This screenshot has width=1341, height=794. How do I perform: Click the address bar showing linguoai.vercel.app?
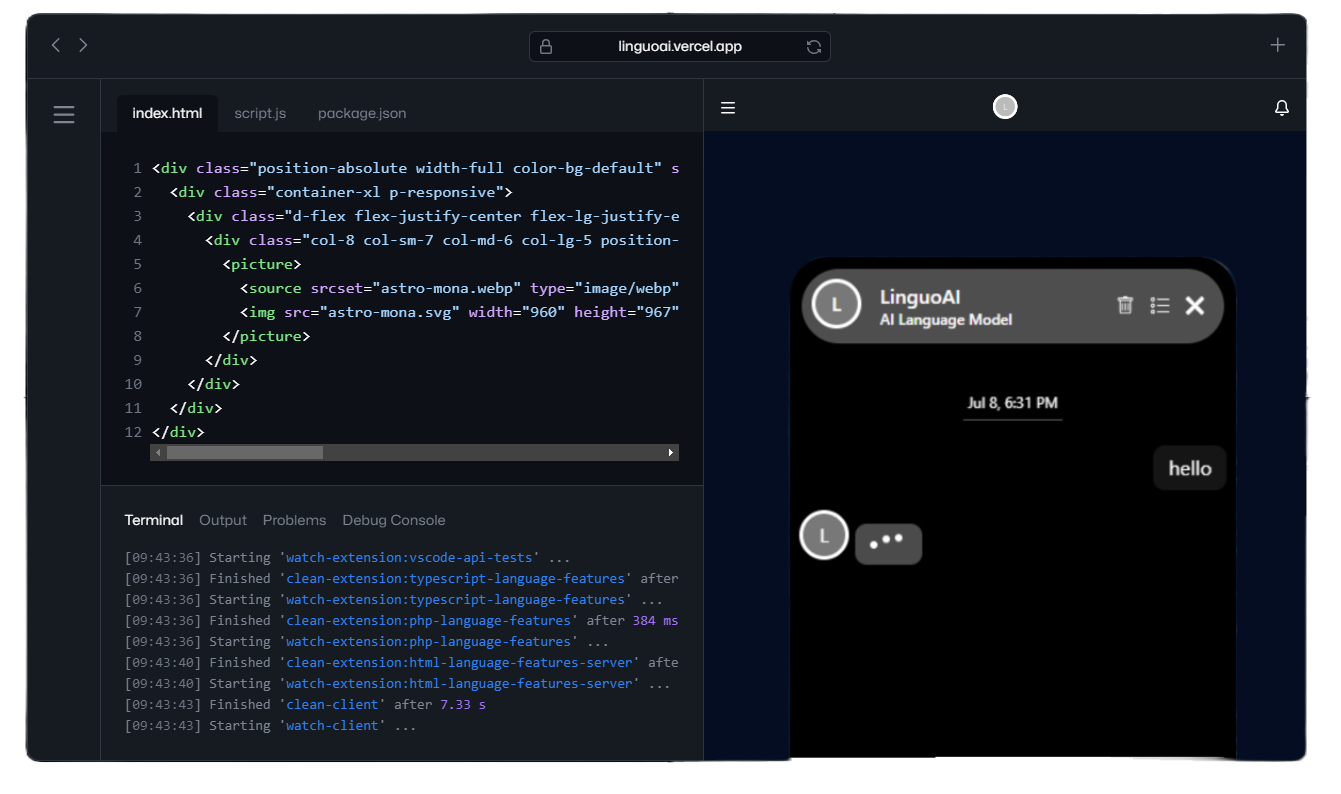pyautogui.click(x=680, y=46)
